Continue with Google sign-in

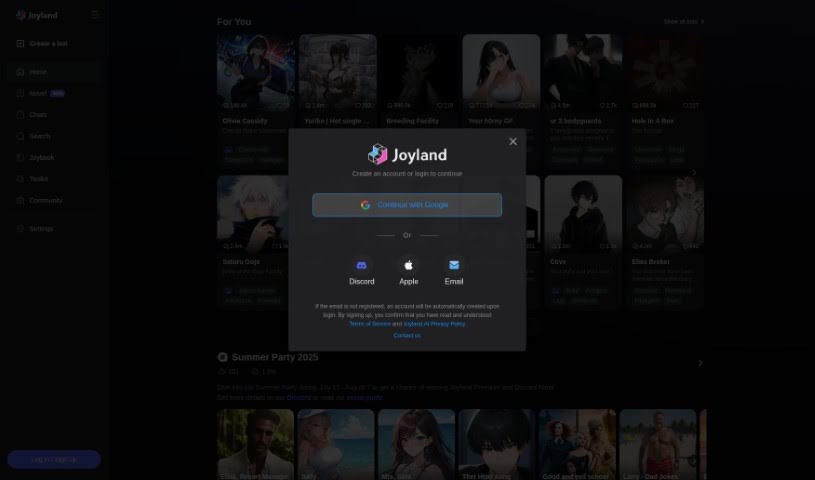pos(407,205)
